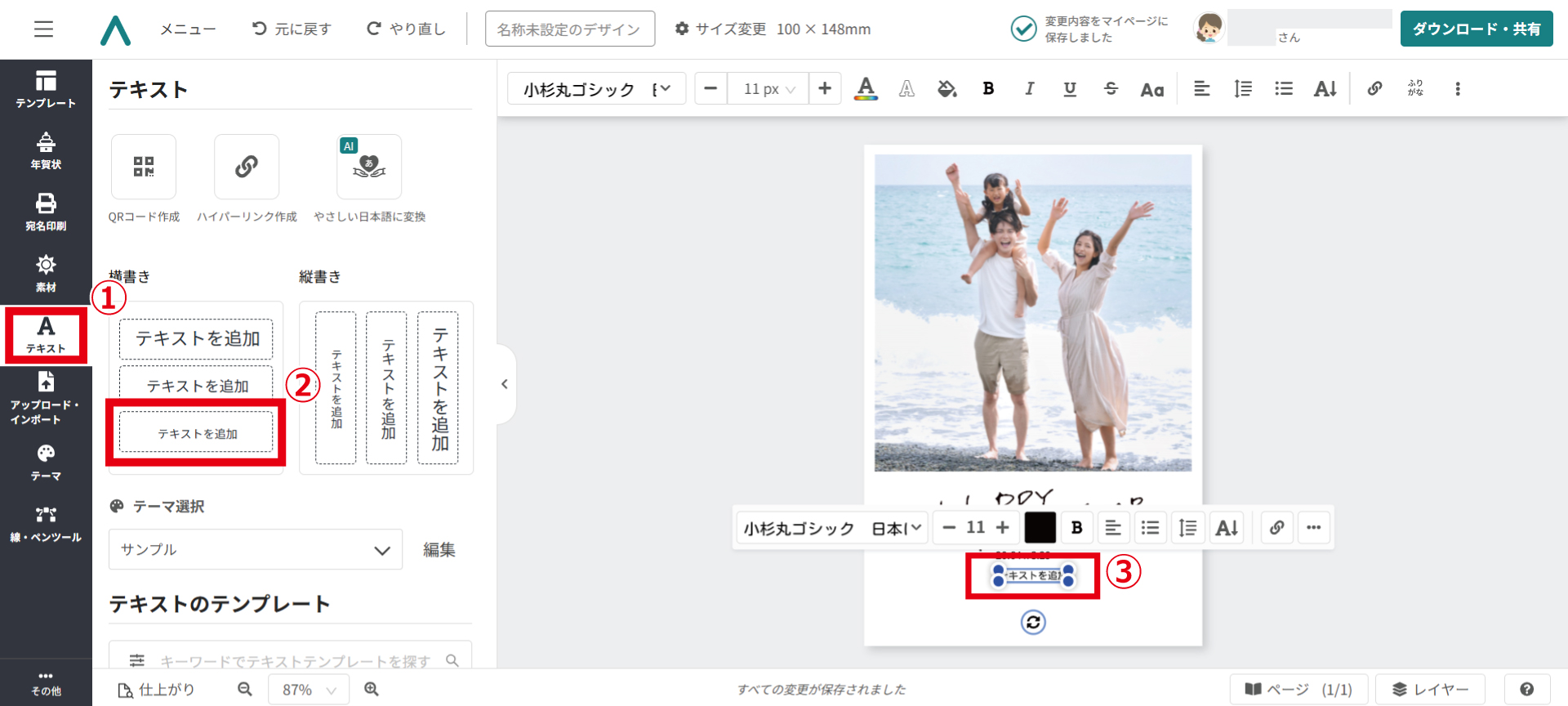Open the QR code creation tool
This screenshot has height=706, width=1568.
(x=144, y=168)
